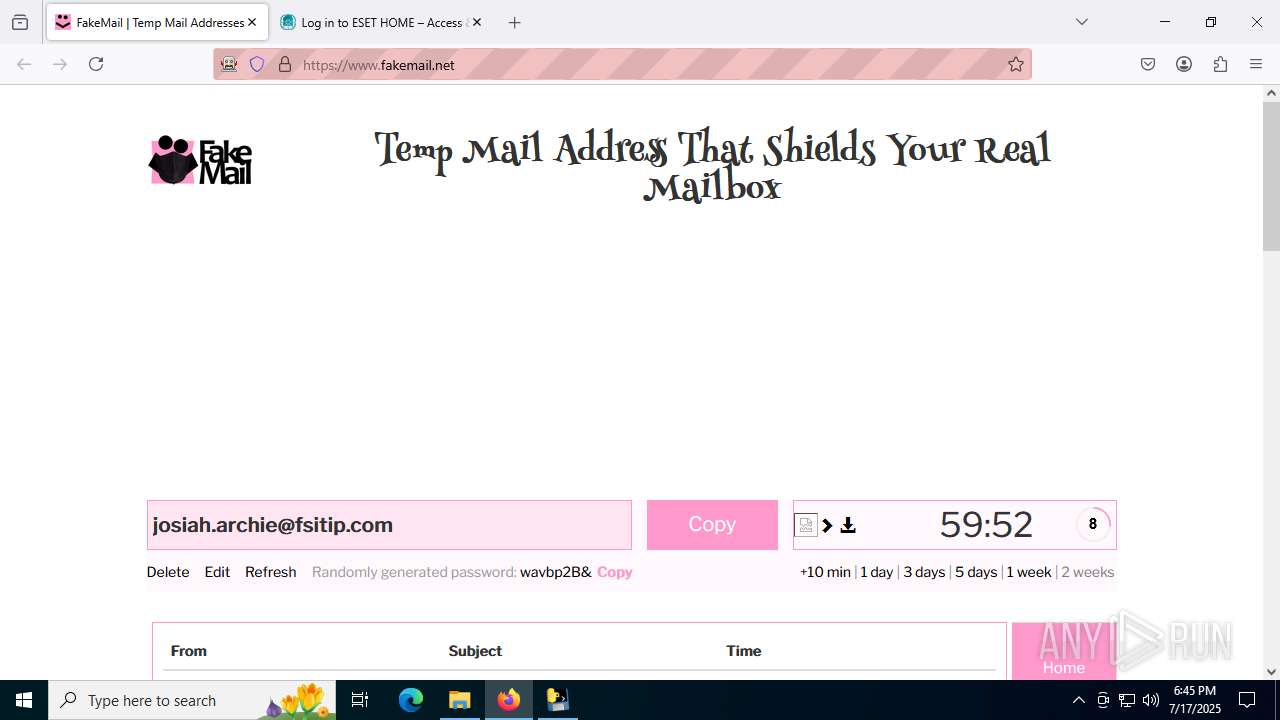Click the Subject column header
The height and width of the screenshot is (720, 1280).
[x=475, y=651]
